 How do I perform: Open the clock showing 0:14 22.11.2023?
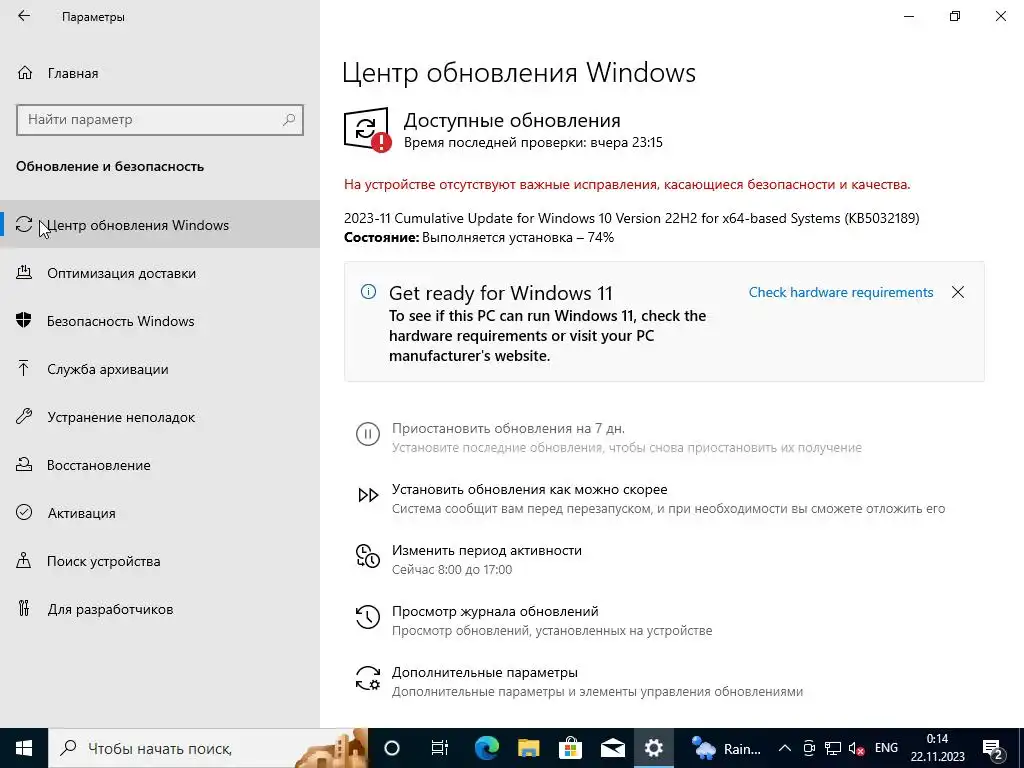coord(937,748)
